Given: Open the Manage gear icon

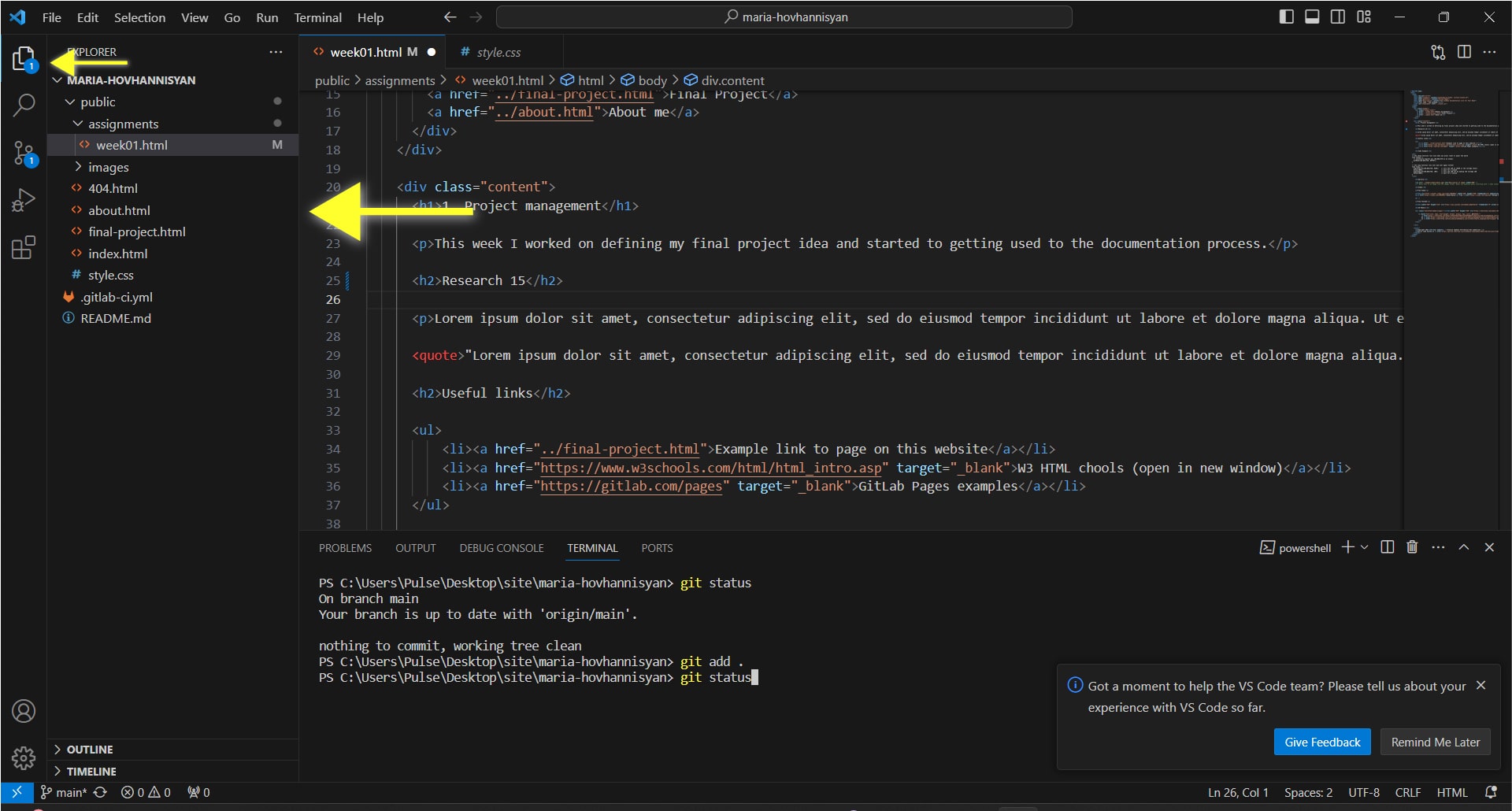Looking at the screenshot, I should (24, 757).
